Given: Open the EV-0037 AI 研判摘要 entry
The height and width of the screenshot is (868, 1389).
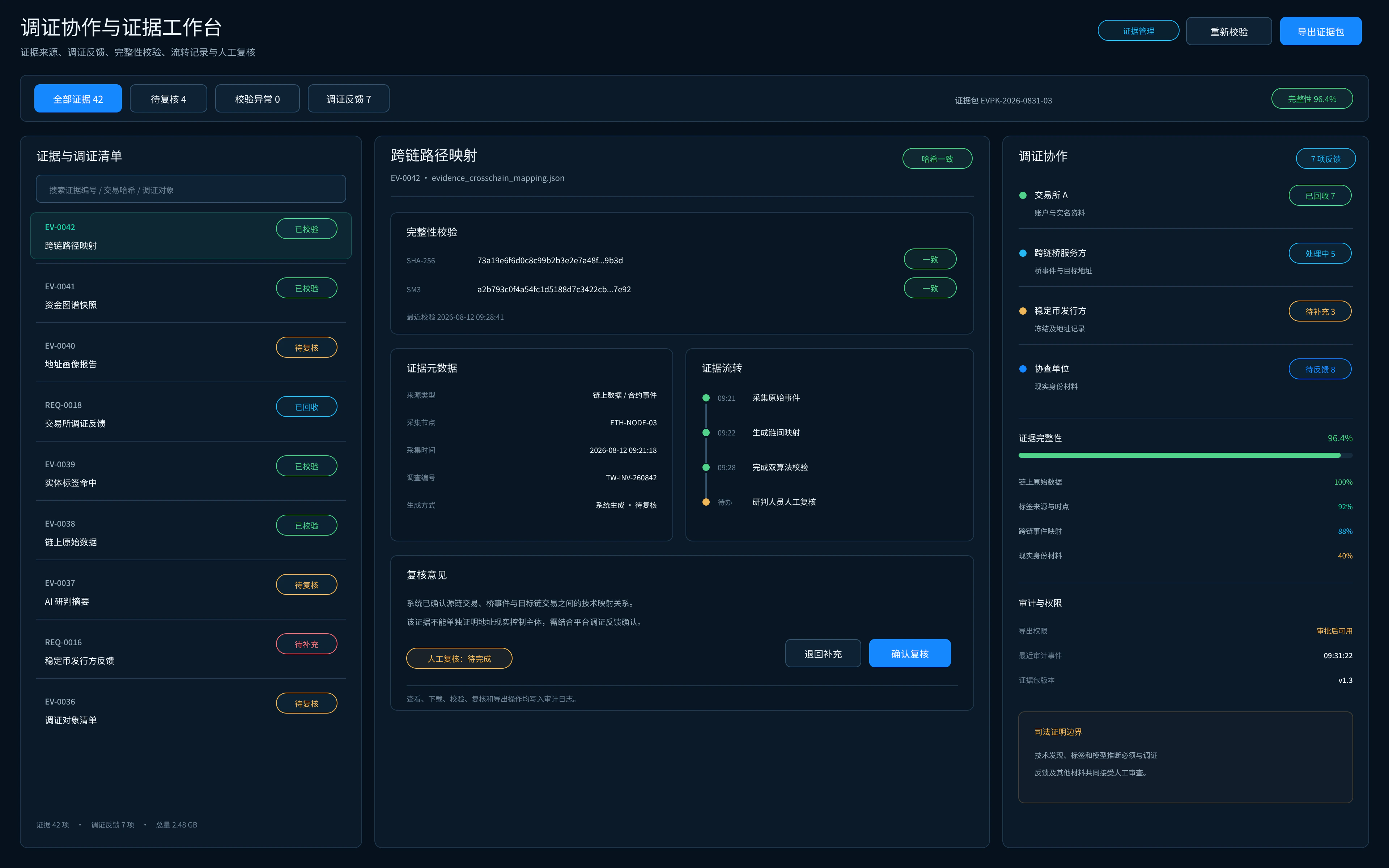Looking at the screenshot, I should click(191, 592).
